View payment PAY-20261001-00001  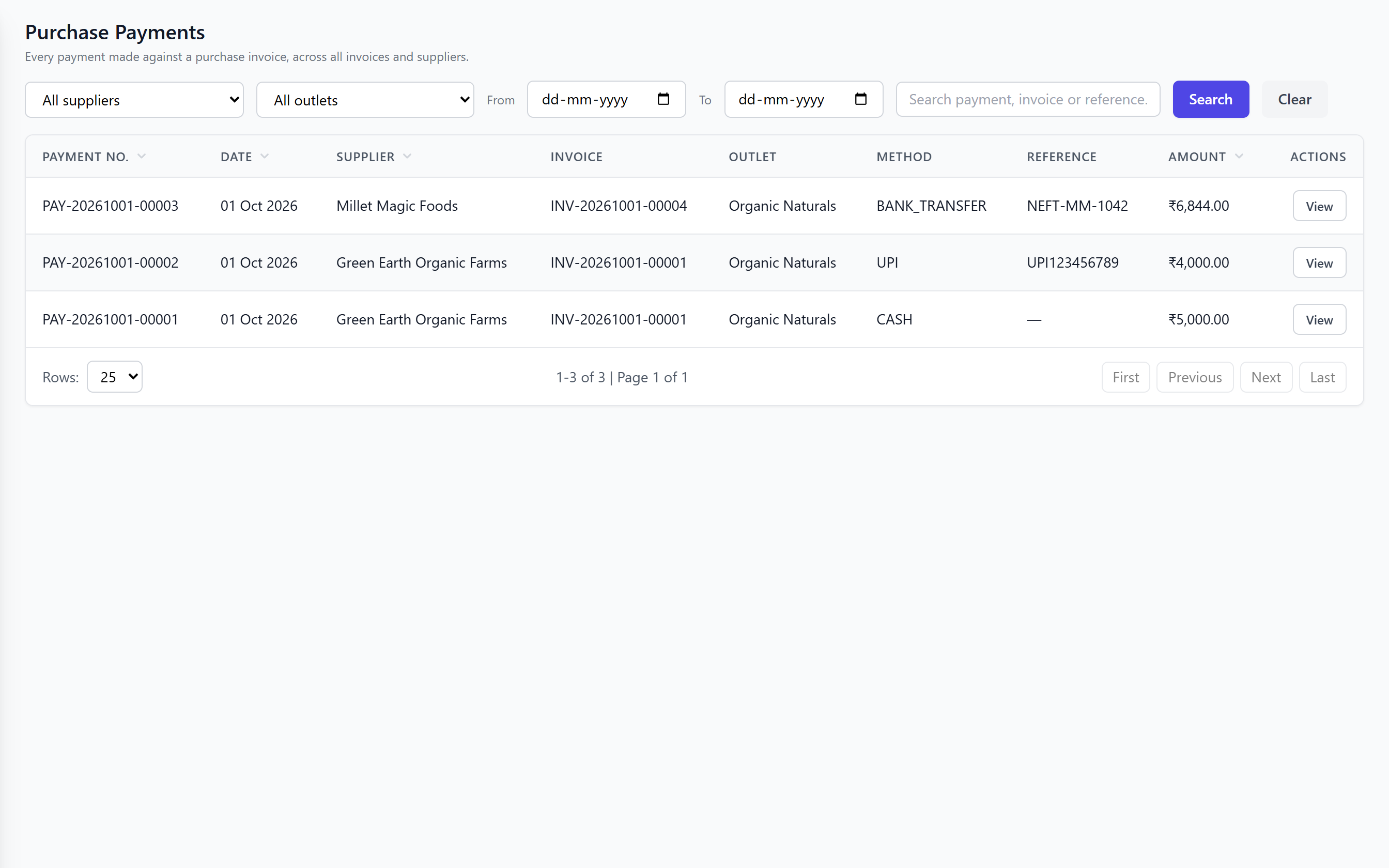pos(1319,320)
